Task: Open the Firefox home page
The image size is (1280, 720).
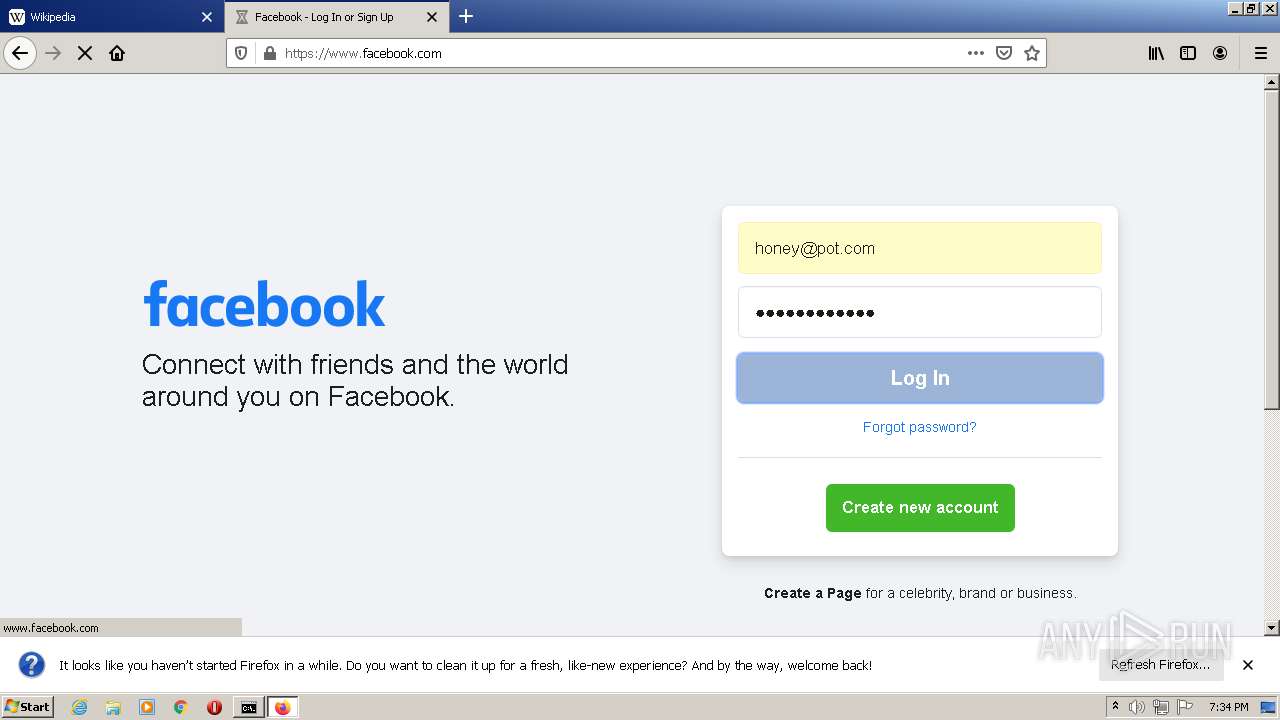Action: pyautogui.click(x=117, y=53)
